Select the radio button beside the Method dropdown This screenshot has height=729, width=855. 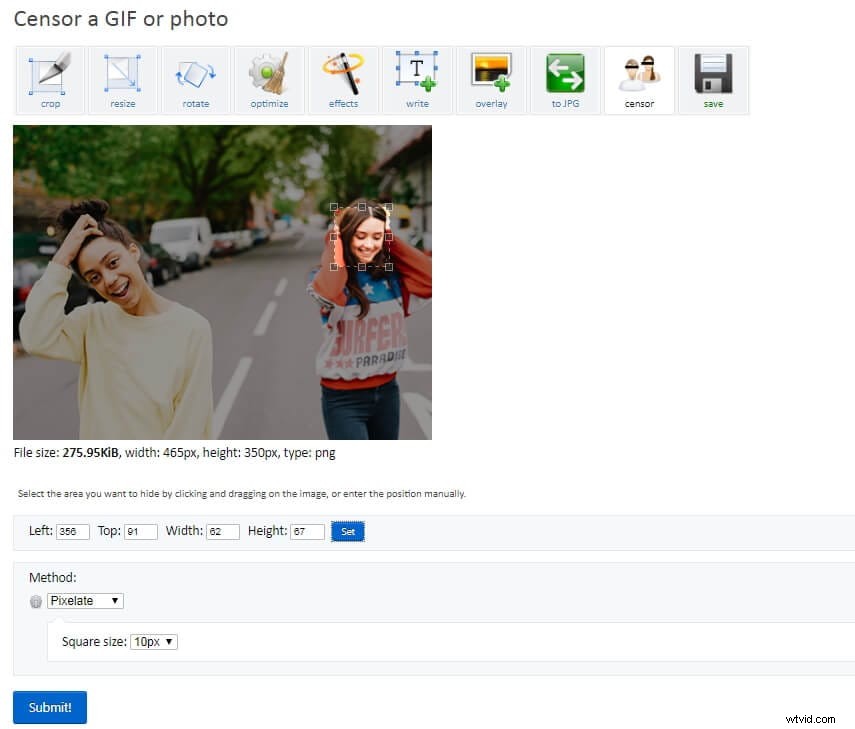pos(36,600)
